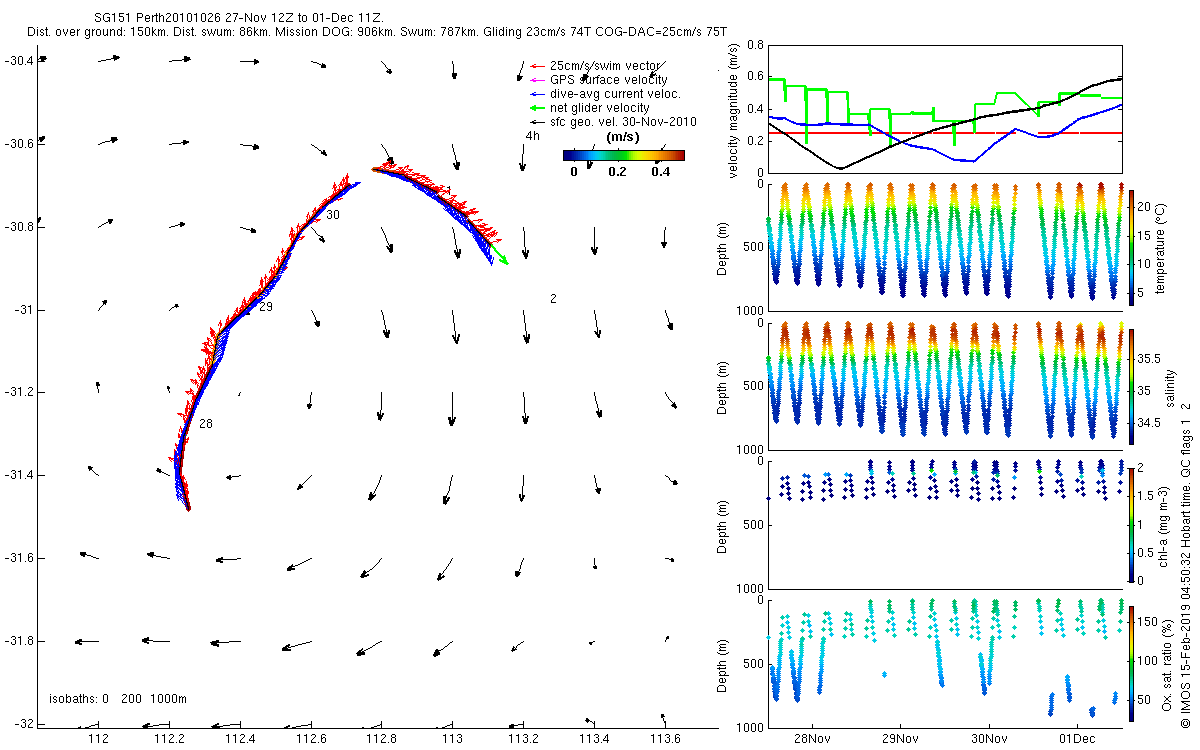
Task: Click the '112.8' longitude tick label
Action: pos(382,739)
